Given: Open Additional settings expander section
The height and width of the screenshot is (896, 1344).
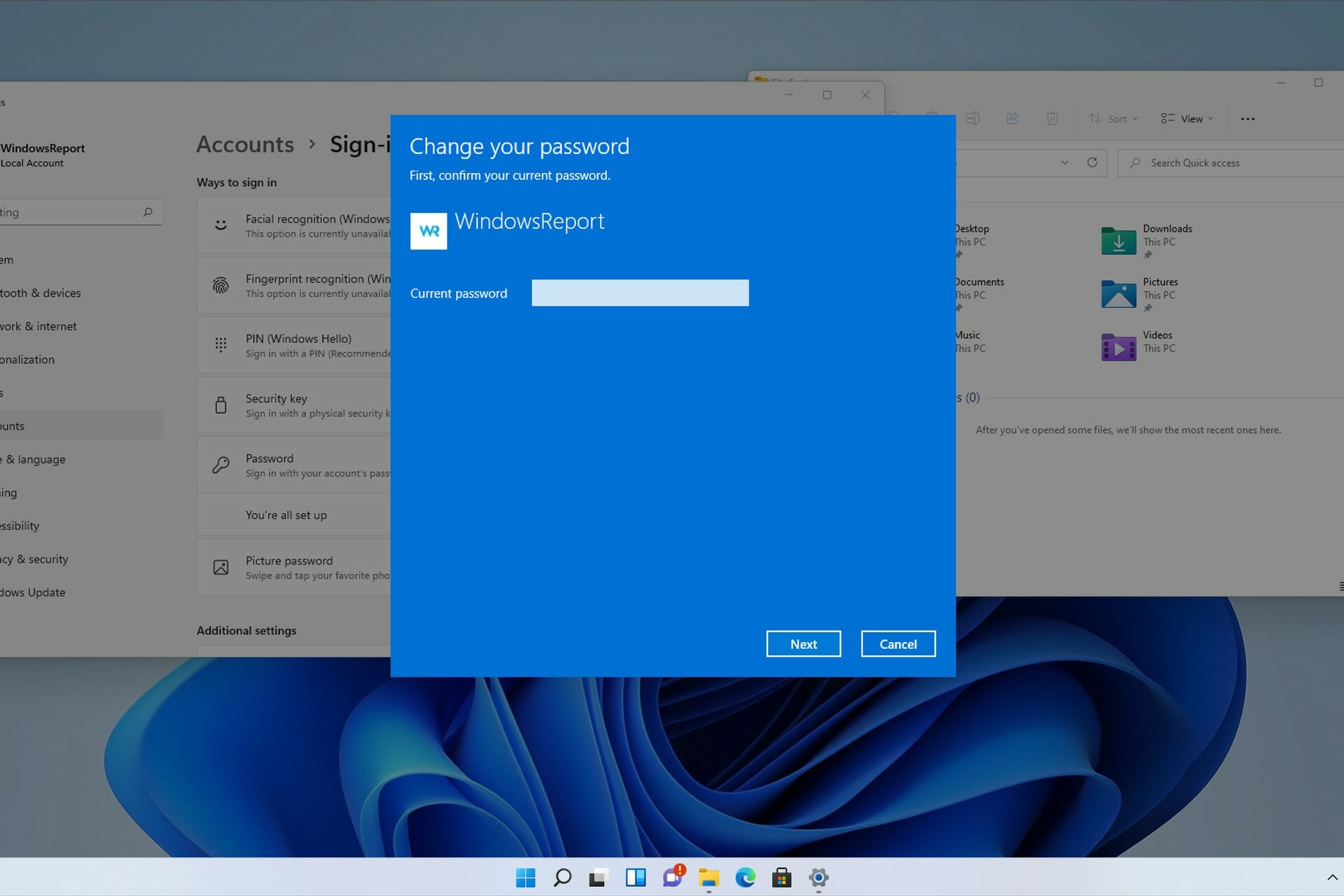Looking at the screenshot, I should (x=246, y=630).
